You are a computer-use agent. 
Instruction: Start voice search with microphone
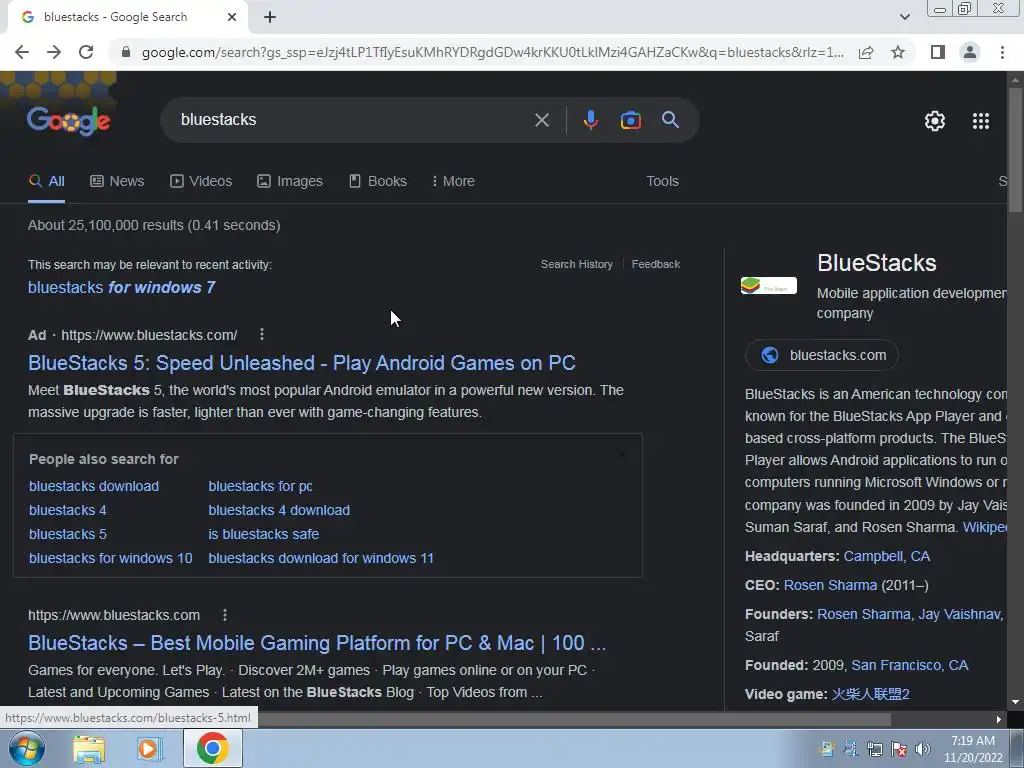point(590,120)
